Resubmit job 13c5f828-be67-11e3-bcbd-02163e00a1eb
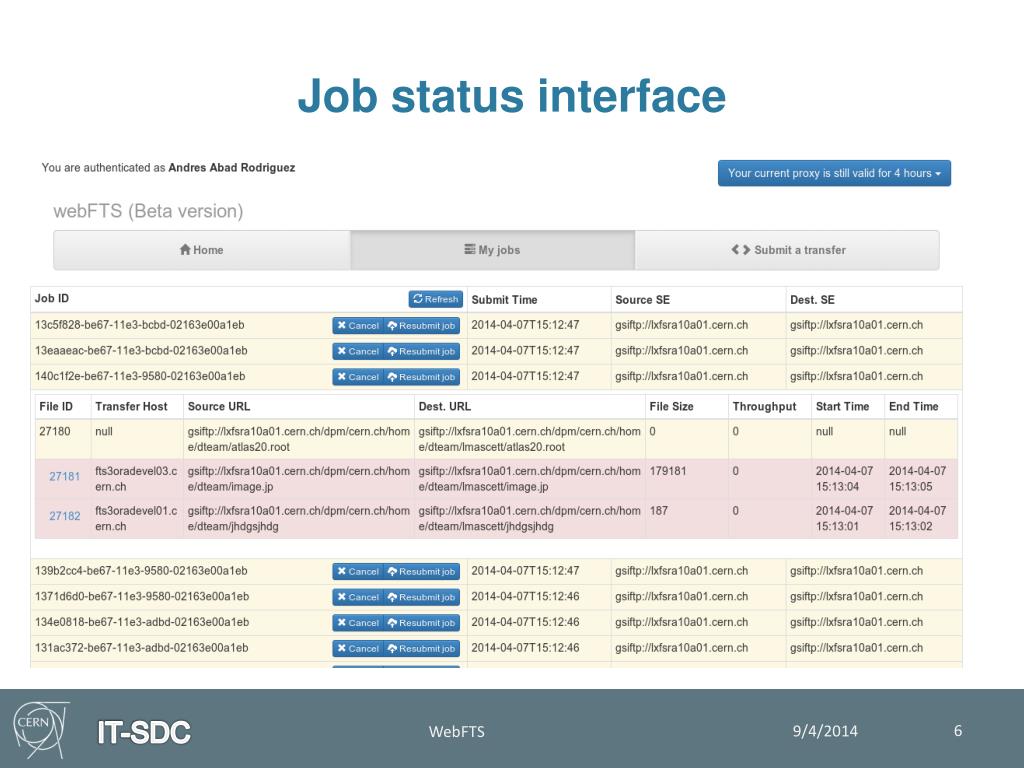 [x=421, y=325]
